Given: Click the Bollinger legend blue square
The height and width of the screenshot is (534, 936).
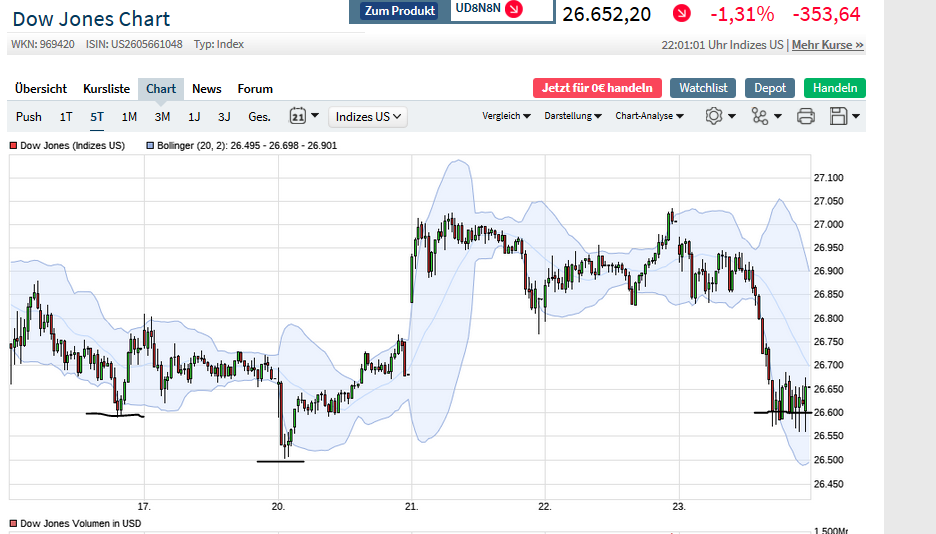Looking at the screenshot, I should (150, 146).
